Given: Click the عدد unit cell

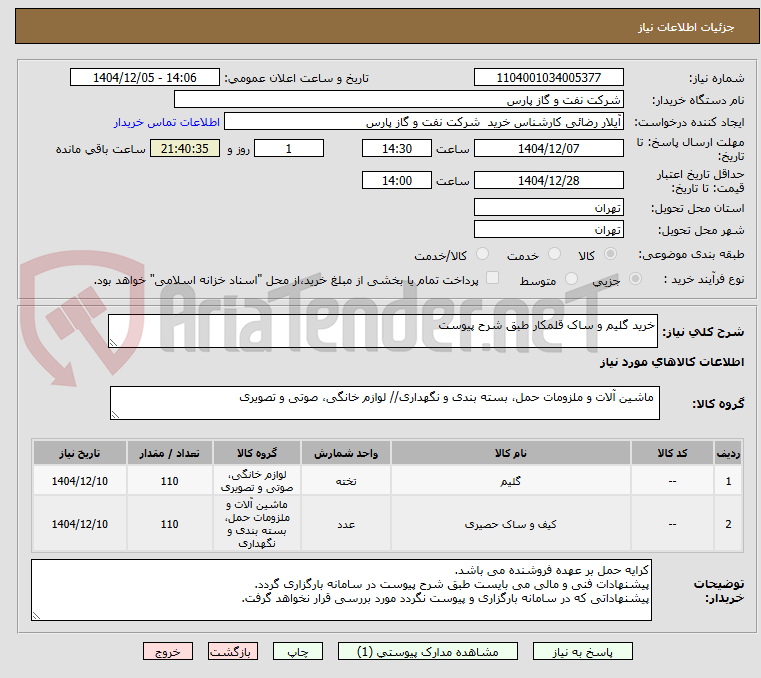Looking at the screenshot, I should click(x=346, y=524).
